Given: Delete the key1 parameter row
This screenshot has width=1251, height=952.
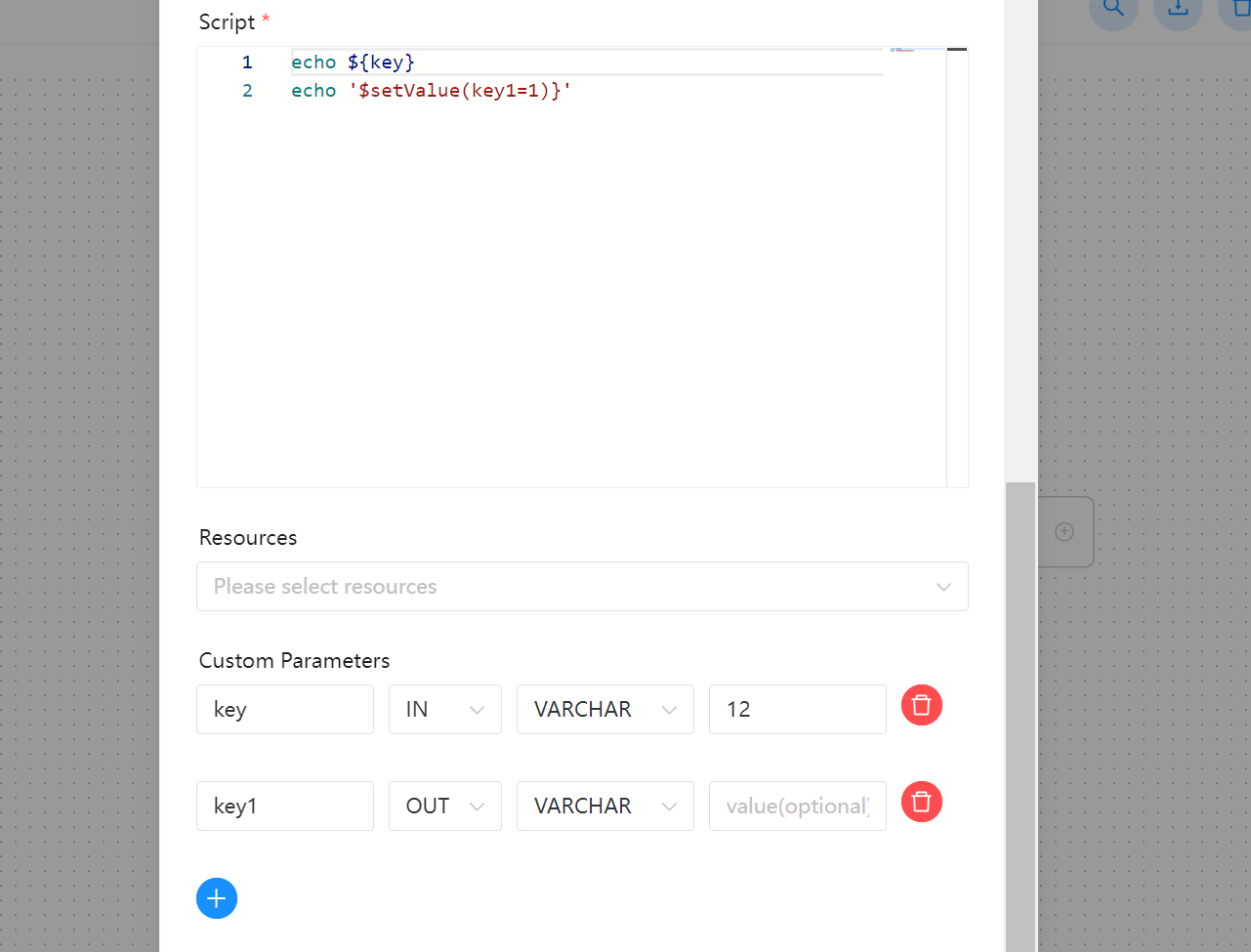Looking at the screenshot, I should [921, 802].
